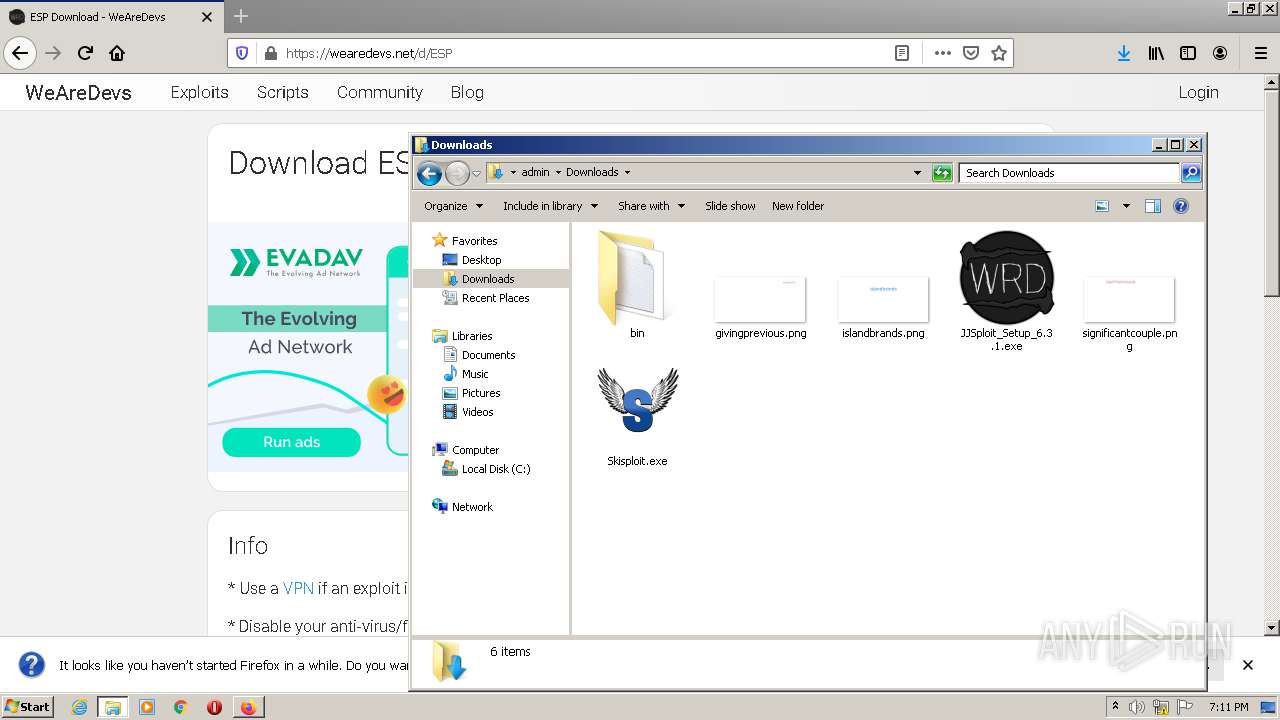Viewport: 1280px width, 720px height.
Task: Click the Search Downloads field
Action: [1069, 173]
